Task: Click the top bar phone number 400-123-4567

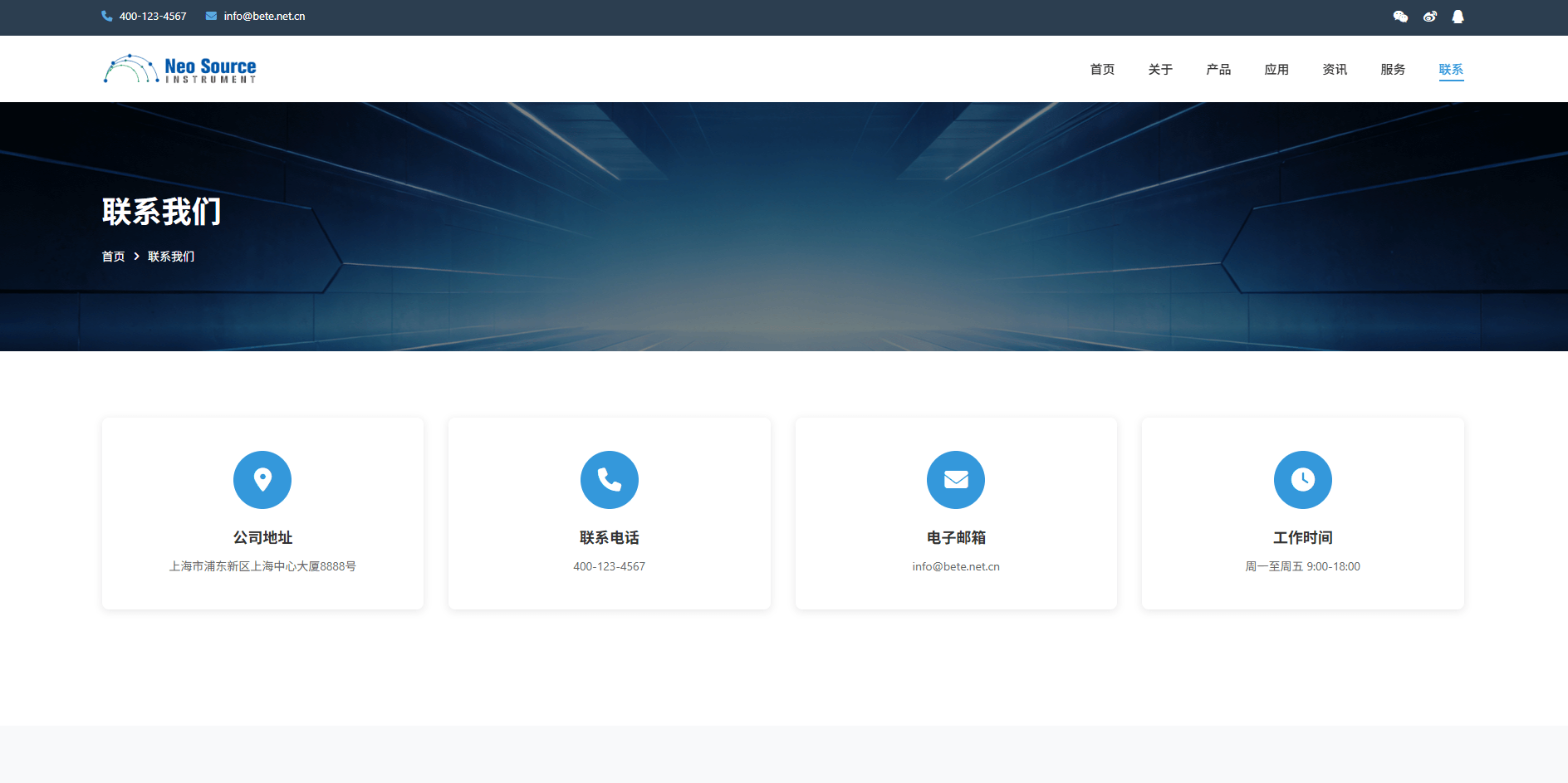Action: [153, 17]
